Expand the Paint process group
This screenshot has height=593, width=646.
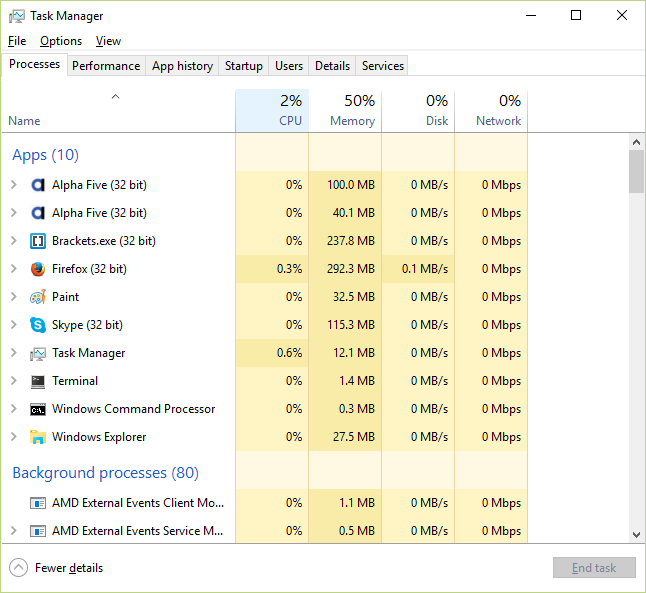(14, 297)
